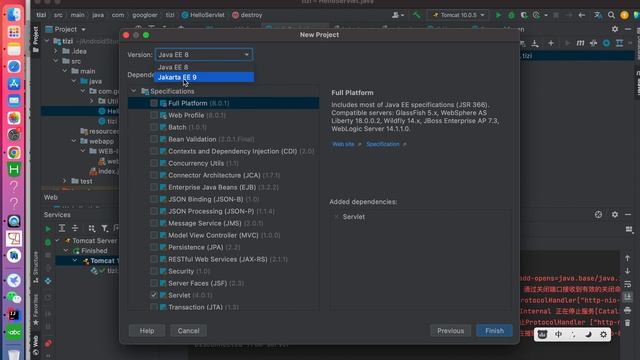The height and width of the screenshot is (360, 640).
Task: Collapse the Specifications tree node
Action: tap(134, 91)
